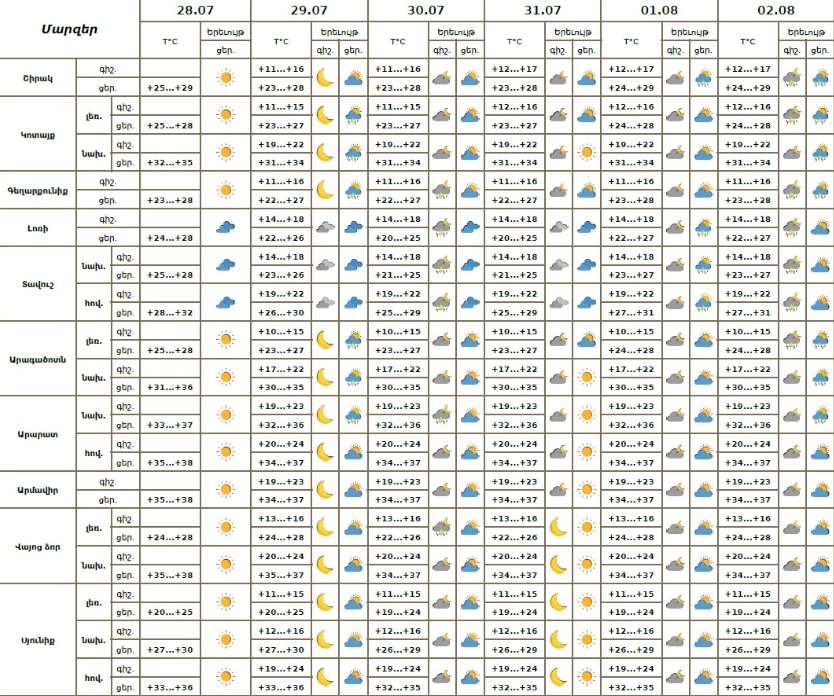Click Շիրակ's night temperature +11...+16 on 29.07

[281, 69]
